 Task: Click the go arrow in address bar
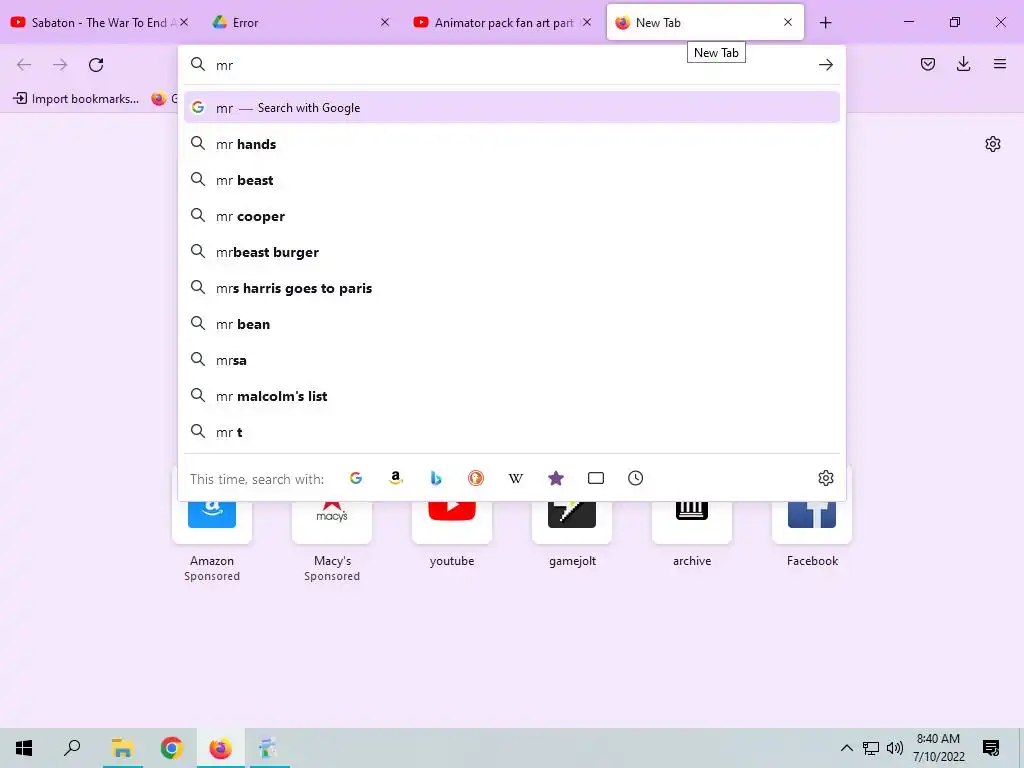825,65
